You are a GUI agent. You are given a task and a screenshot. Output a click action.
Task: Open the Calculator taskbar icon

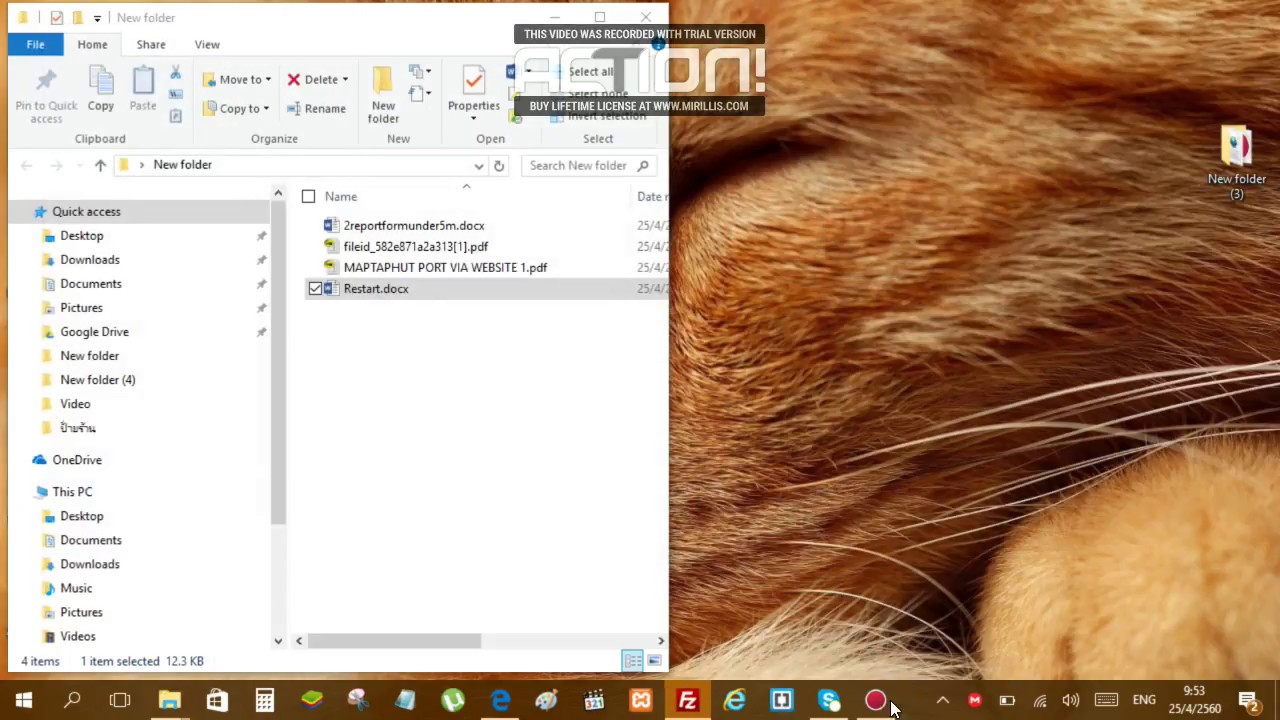[264, 700]
